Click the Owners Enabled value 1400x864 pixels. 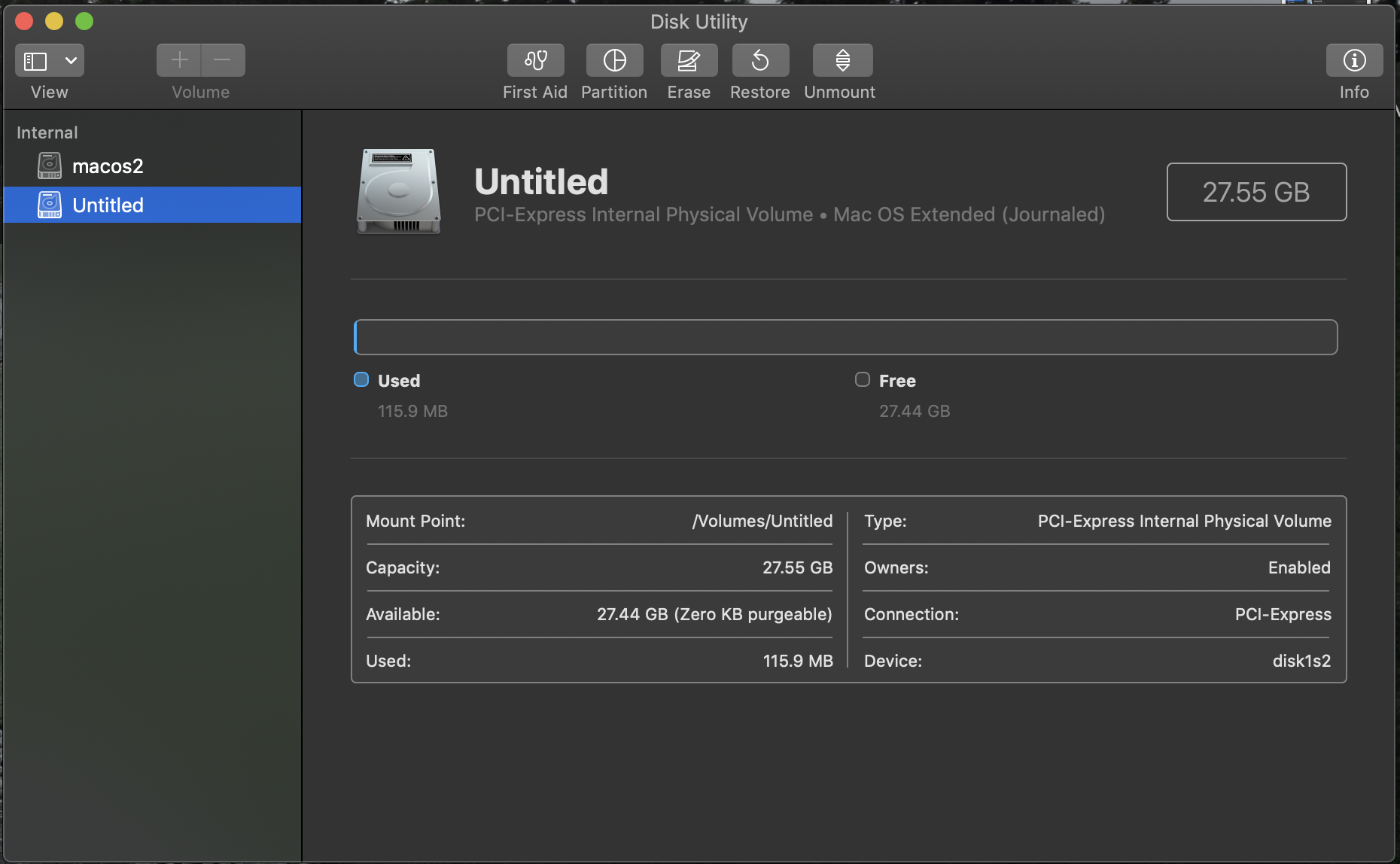pos(1299,567)
